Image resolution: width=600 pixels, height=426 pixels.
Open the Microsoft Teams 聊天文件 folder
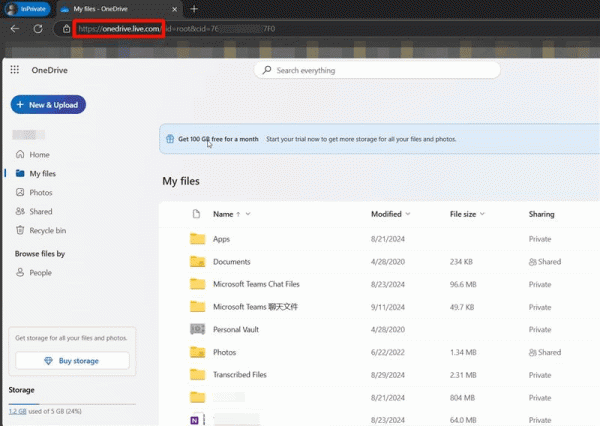pyautogui.click(x=255, y=307)
